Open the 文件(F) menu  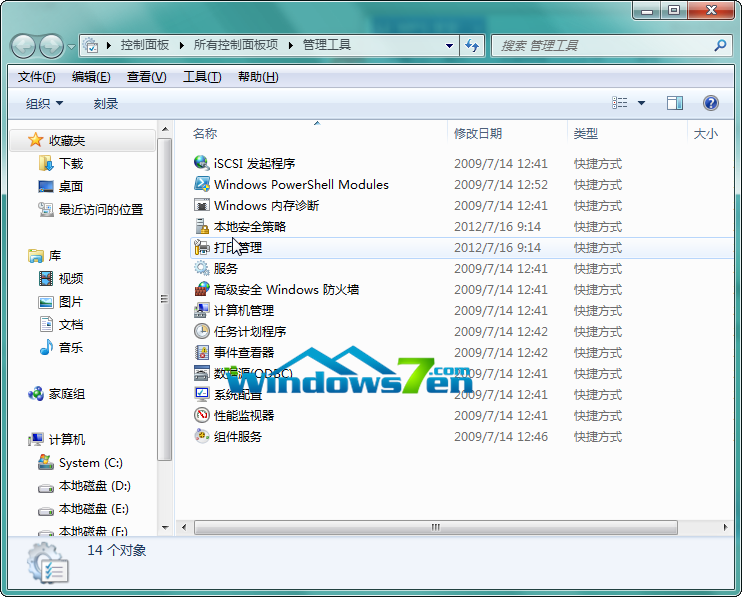pos(36,77)
